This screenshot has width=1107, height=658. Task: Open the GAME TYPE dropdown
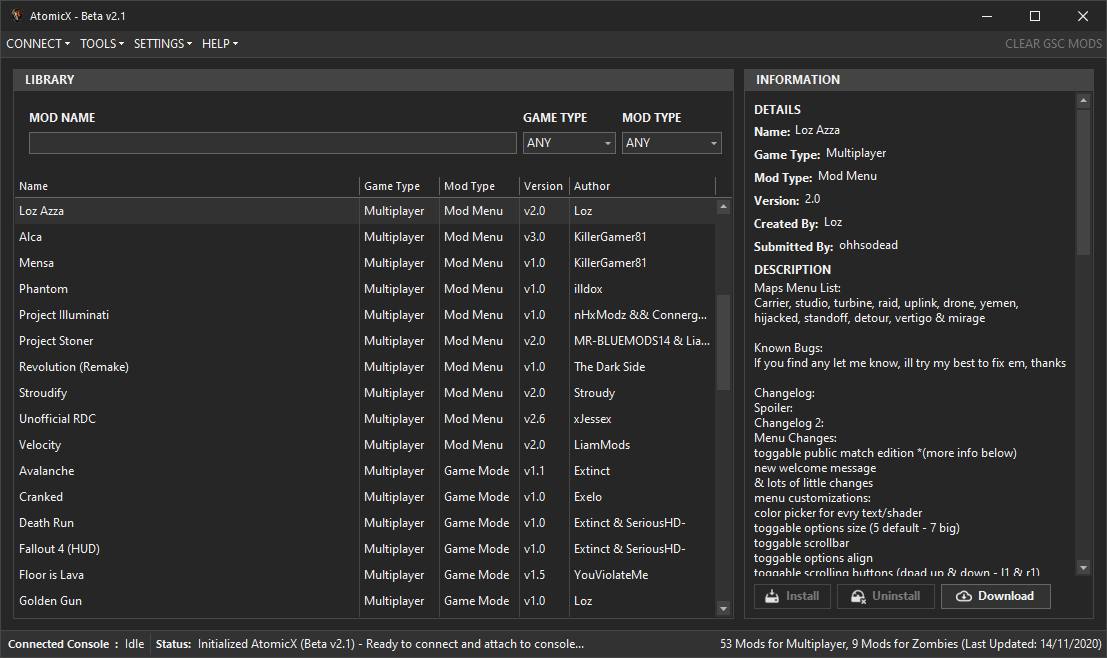pos(569,143)
